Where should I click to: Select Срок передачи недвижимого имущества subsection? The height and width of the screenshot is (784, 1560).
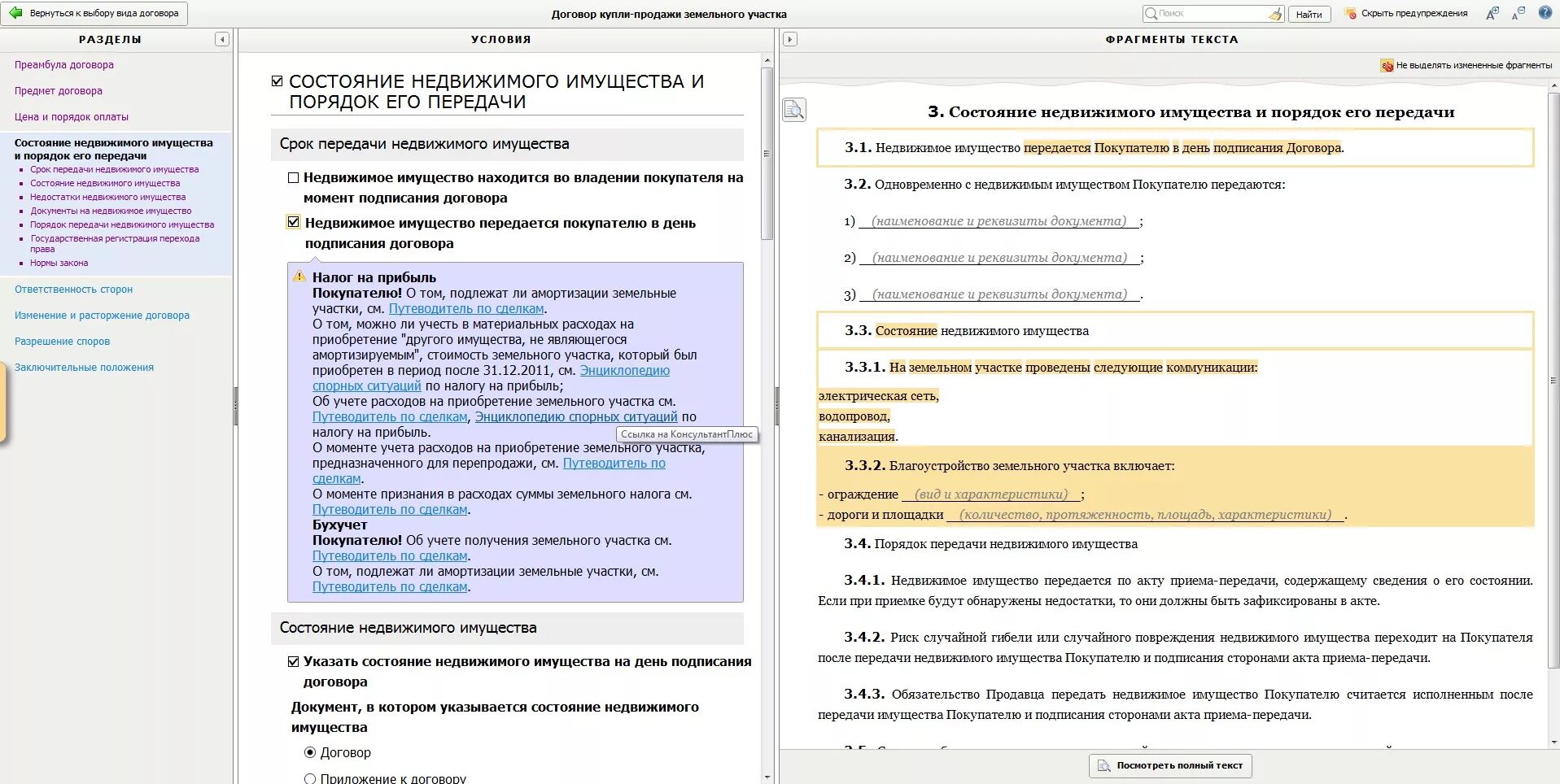pyautogui.click(x=114, y=169)
